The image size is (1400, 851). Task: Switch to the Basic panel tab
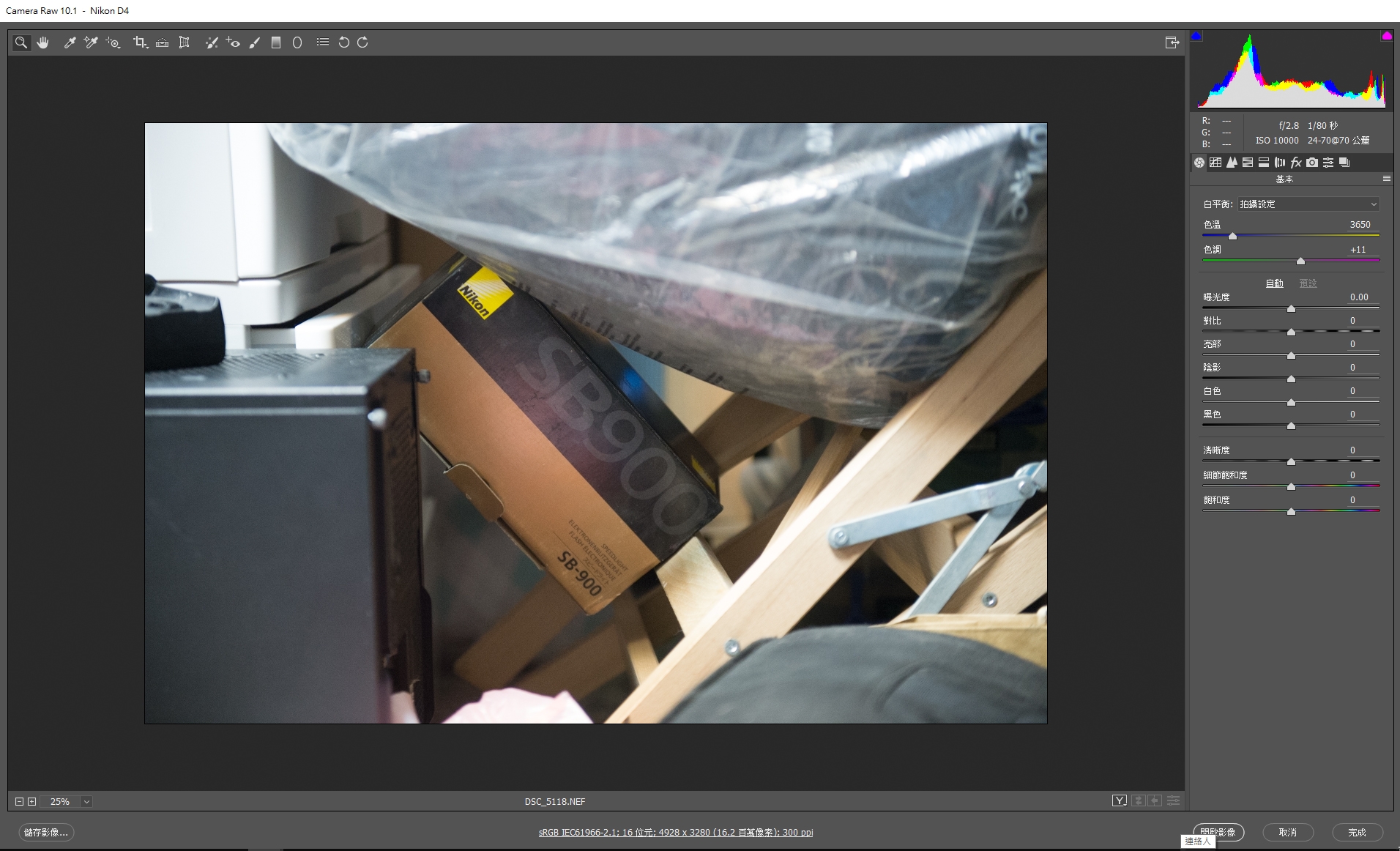pyautogui.click(x=1199, y=163)
